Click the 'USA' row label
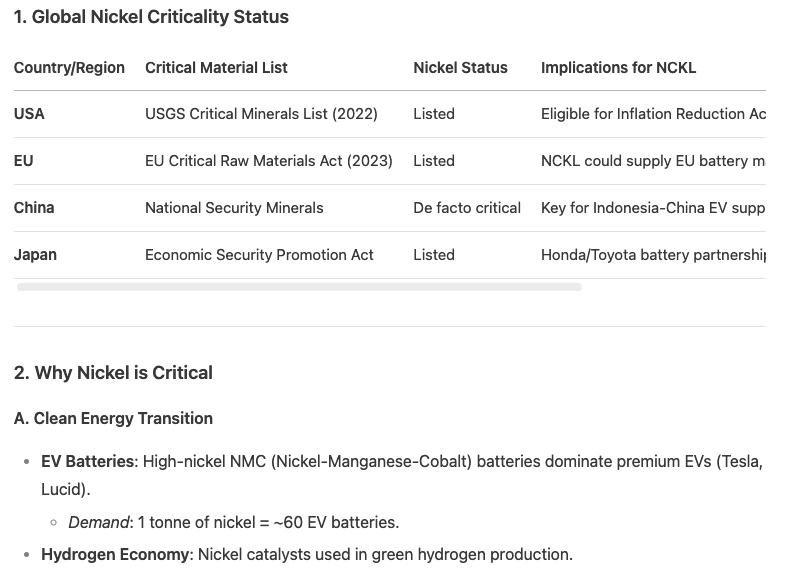The image size is (787, 571). tap(29, 114)
